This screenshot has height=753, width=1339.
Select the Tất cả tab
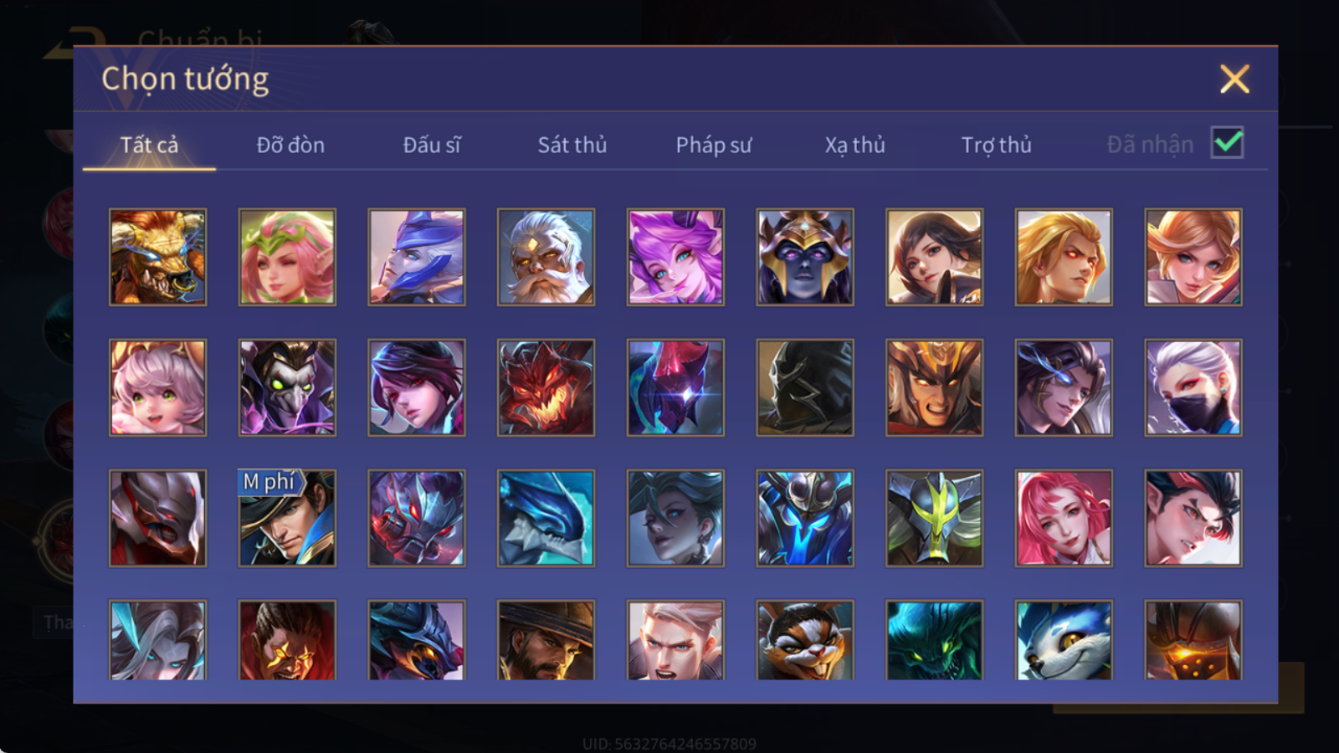click(x=149, y=145)
